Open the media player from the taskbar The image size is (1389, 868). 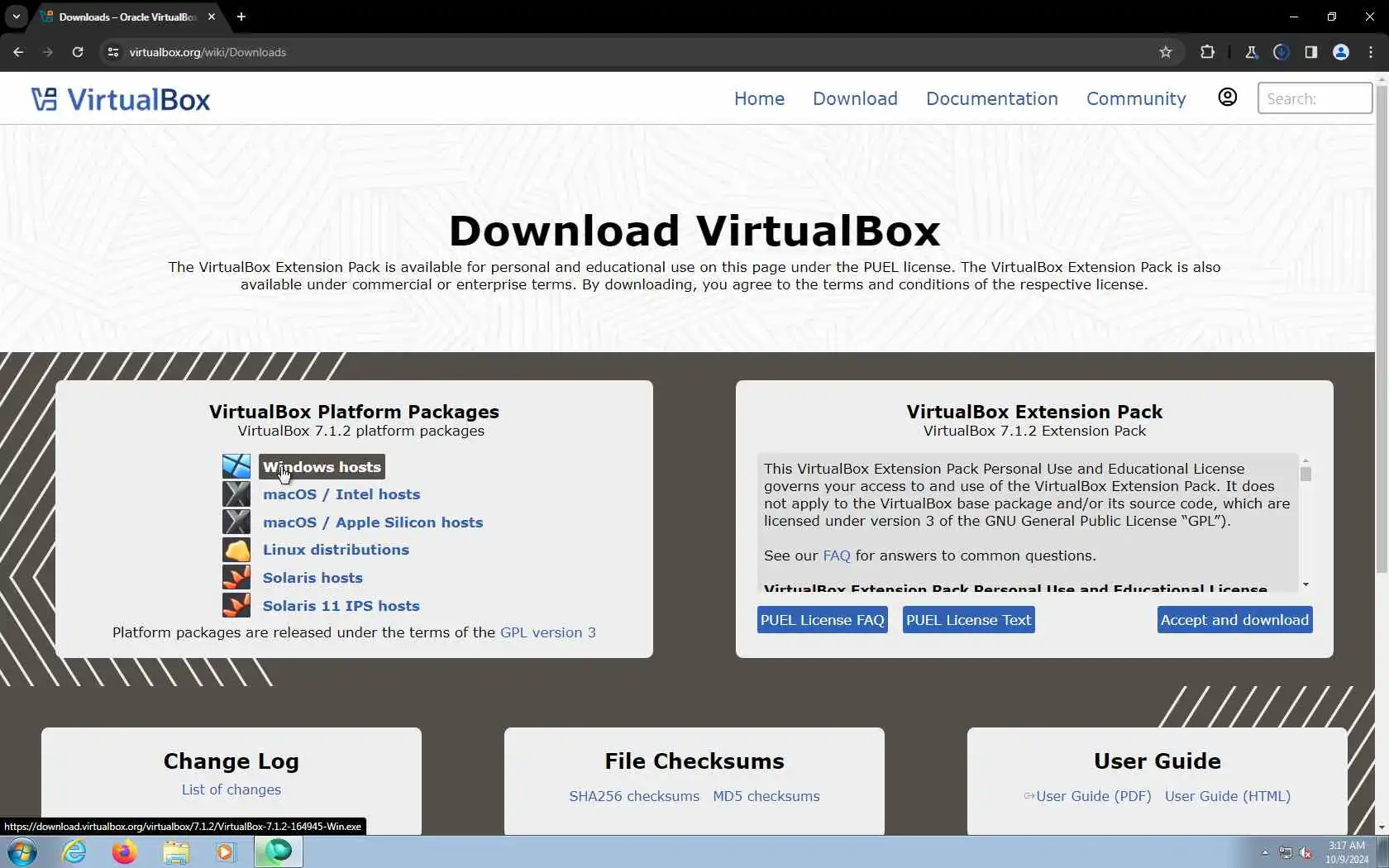(x=226, y=851)
